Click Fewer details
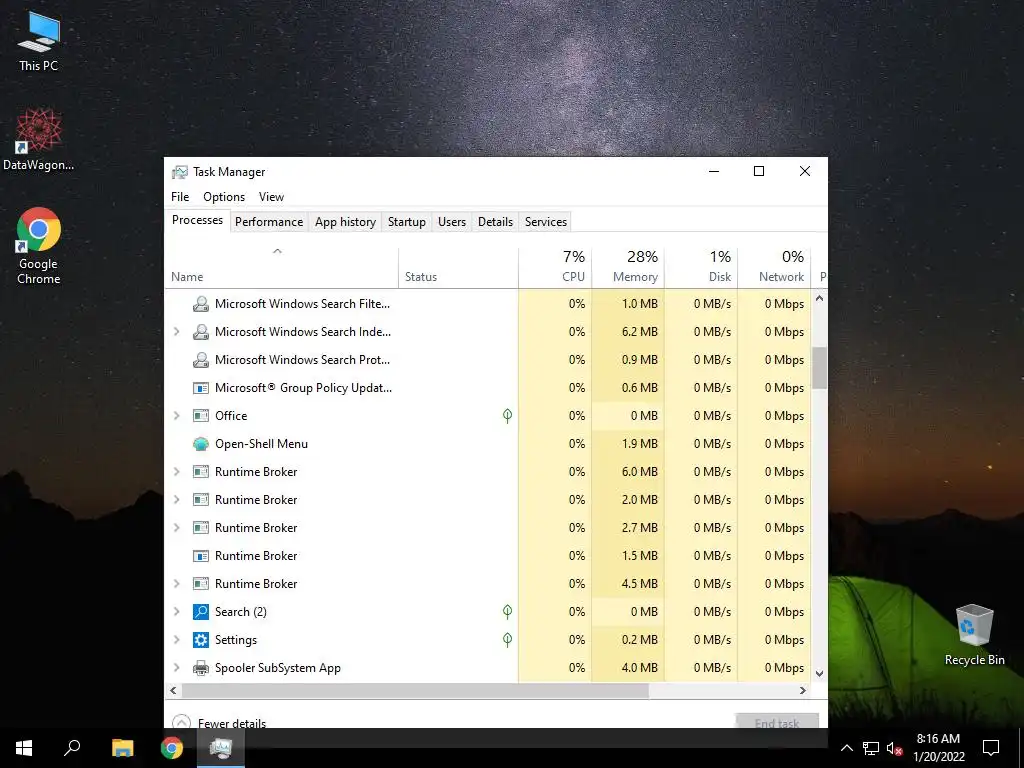Image resolution: width=1024 pixels, height=768 pixels. tap(219, 722)
